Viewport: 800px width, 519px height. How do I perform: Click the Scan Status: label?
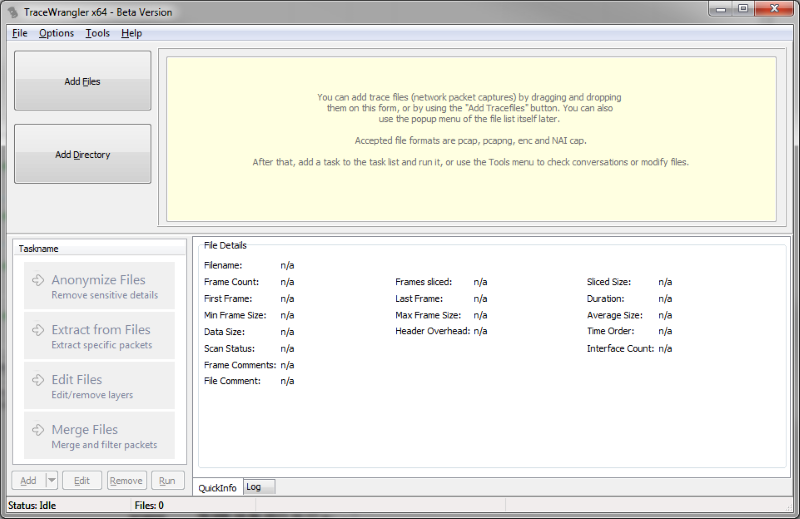(229, 349)
